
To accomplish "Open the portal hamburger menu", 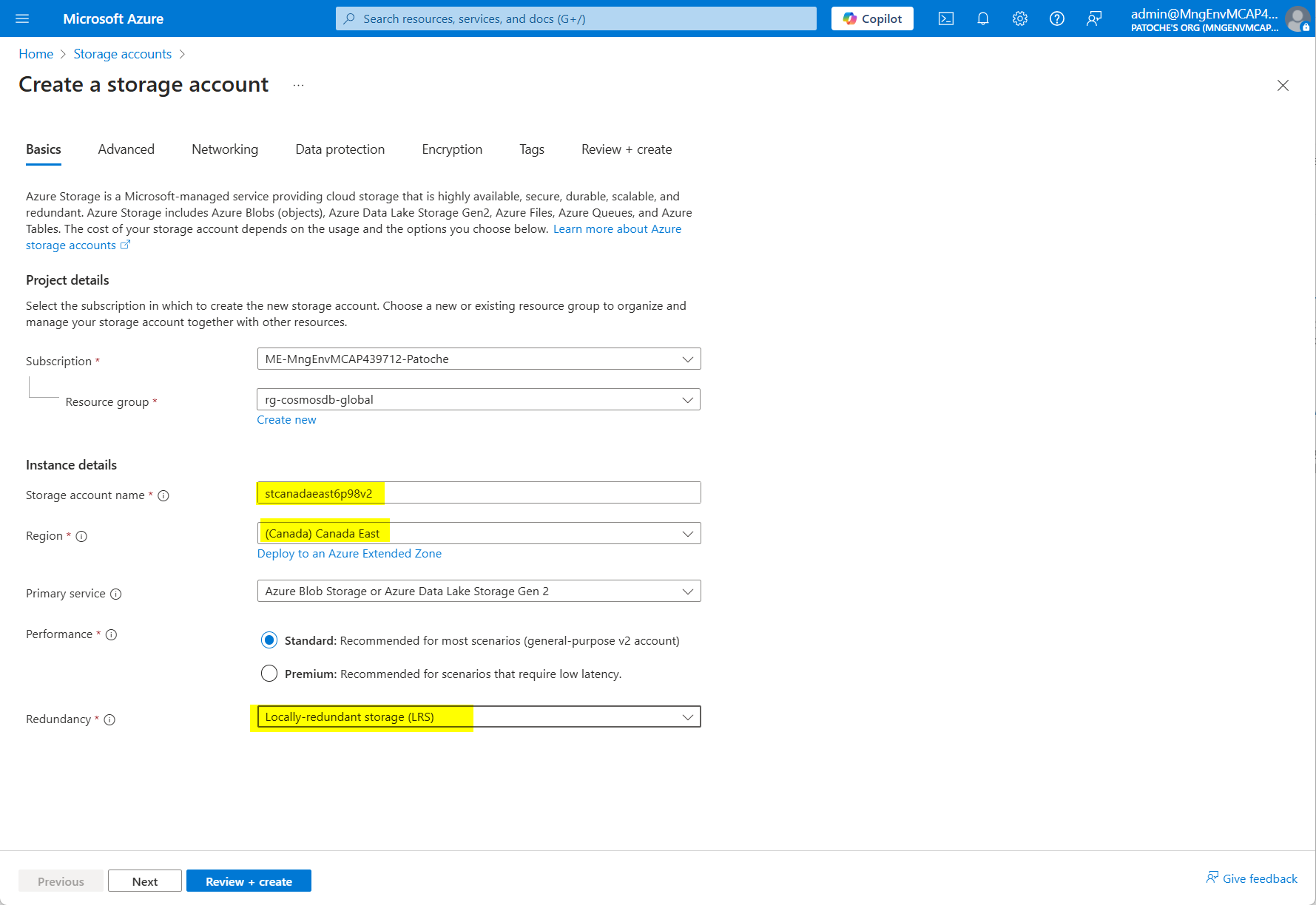I will 22,18.
